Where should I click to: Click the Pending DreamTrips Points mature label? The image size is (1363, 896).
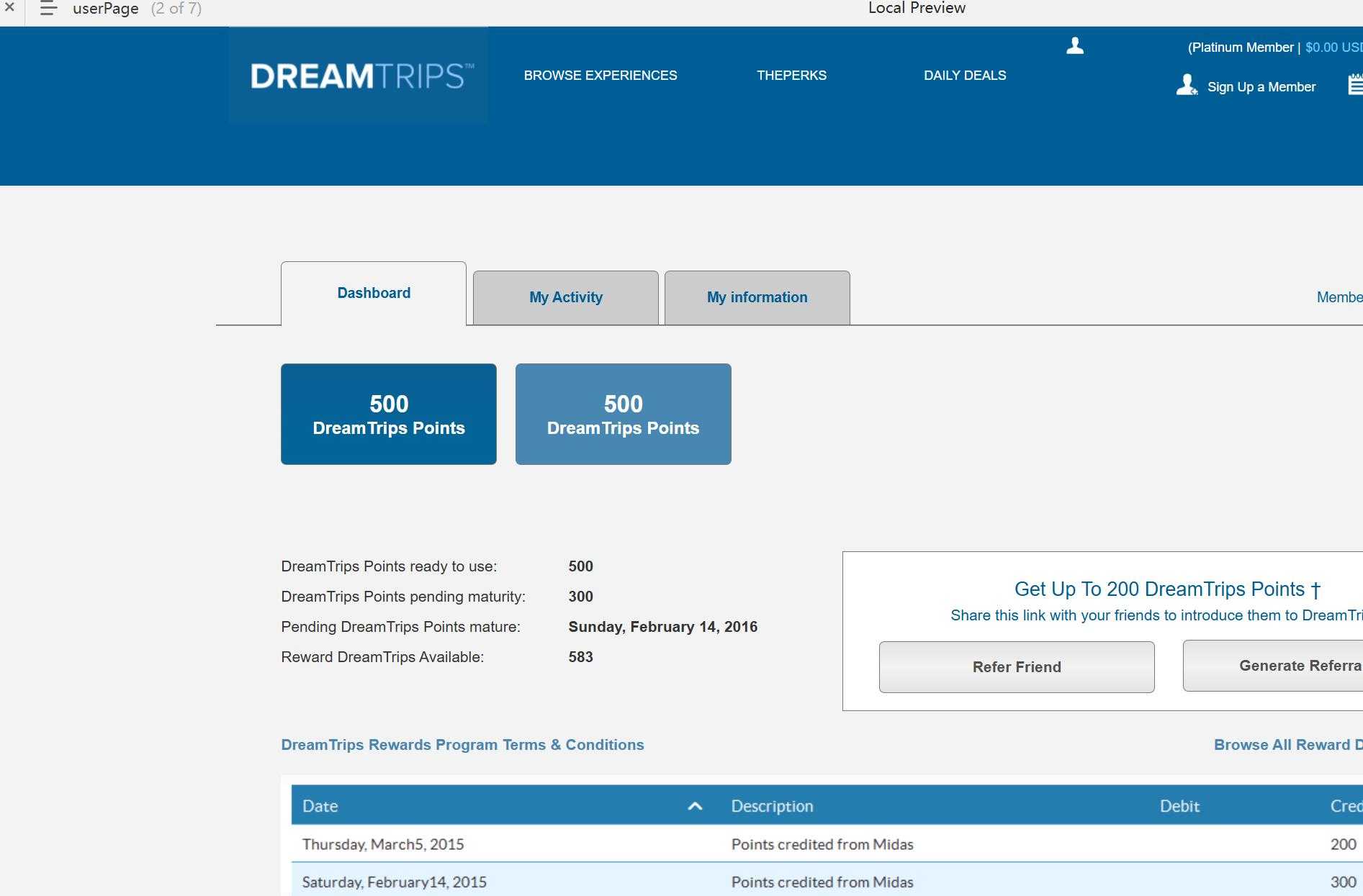(x=400, y=627)
